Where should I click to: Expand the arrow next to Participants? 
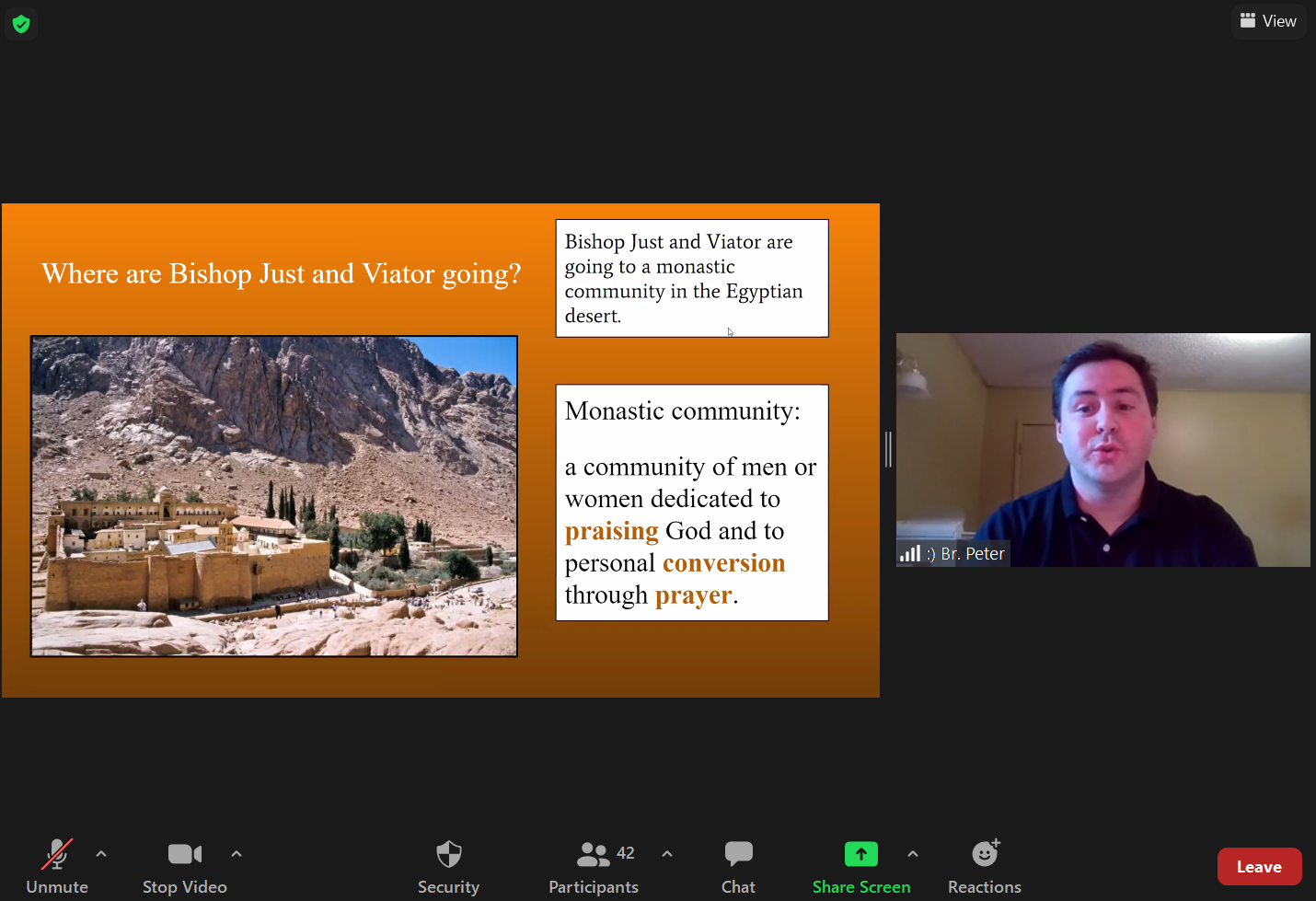tap(667, 854)
